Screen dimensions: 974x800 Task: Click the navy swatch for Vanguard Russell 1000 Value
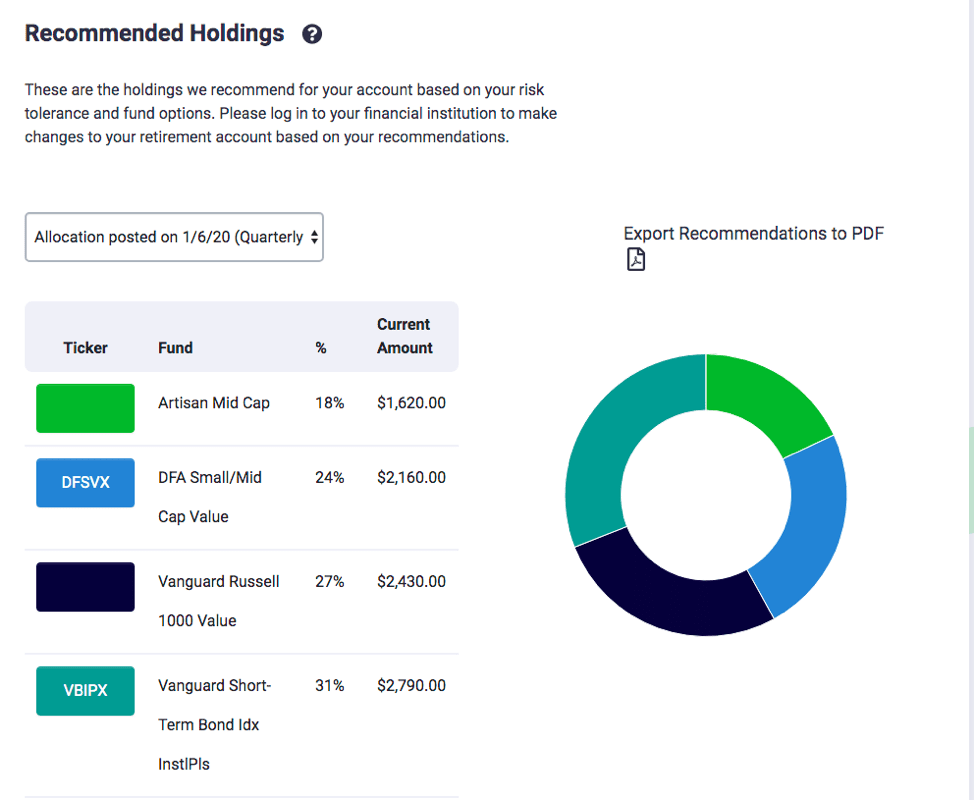coord(85,586)
